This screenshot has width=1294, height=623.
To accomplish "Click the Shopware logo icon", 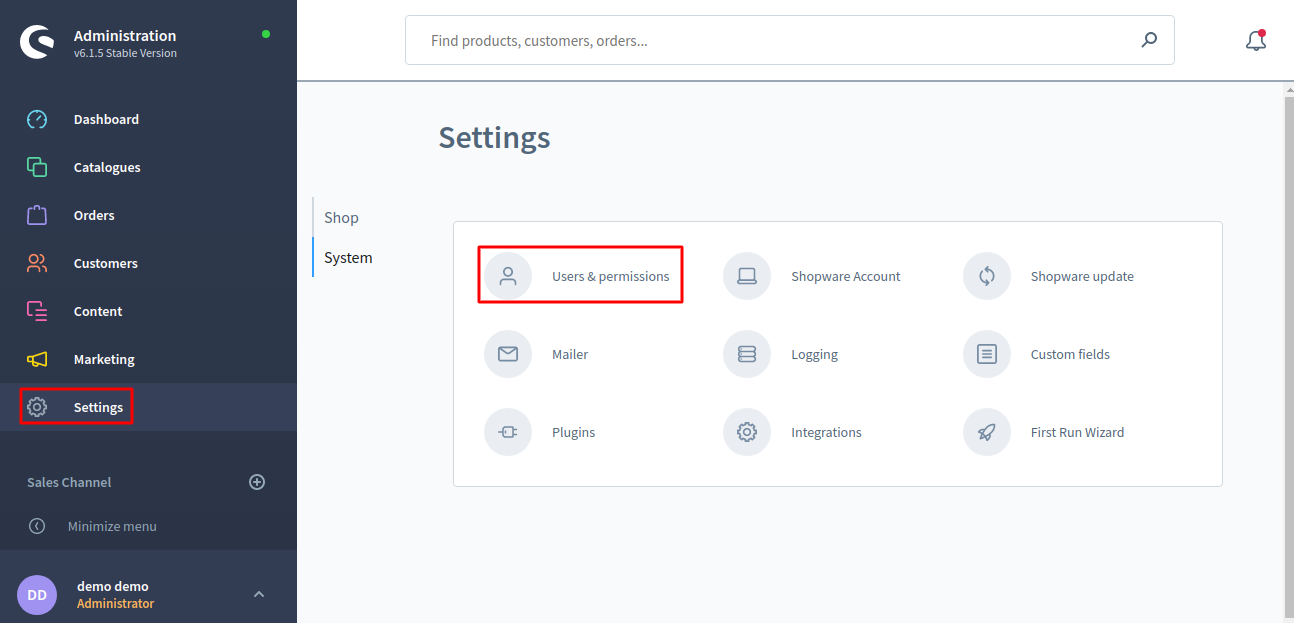I will [37, 42].
